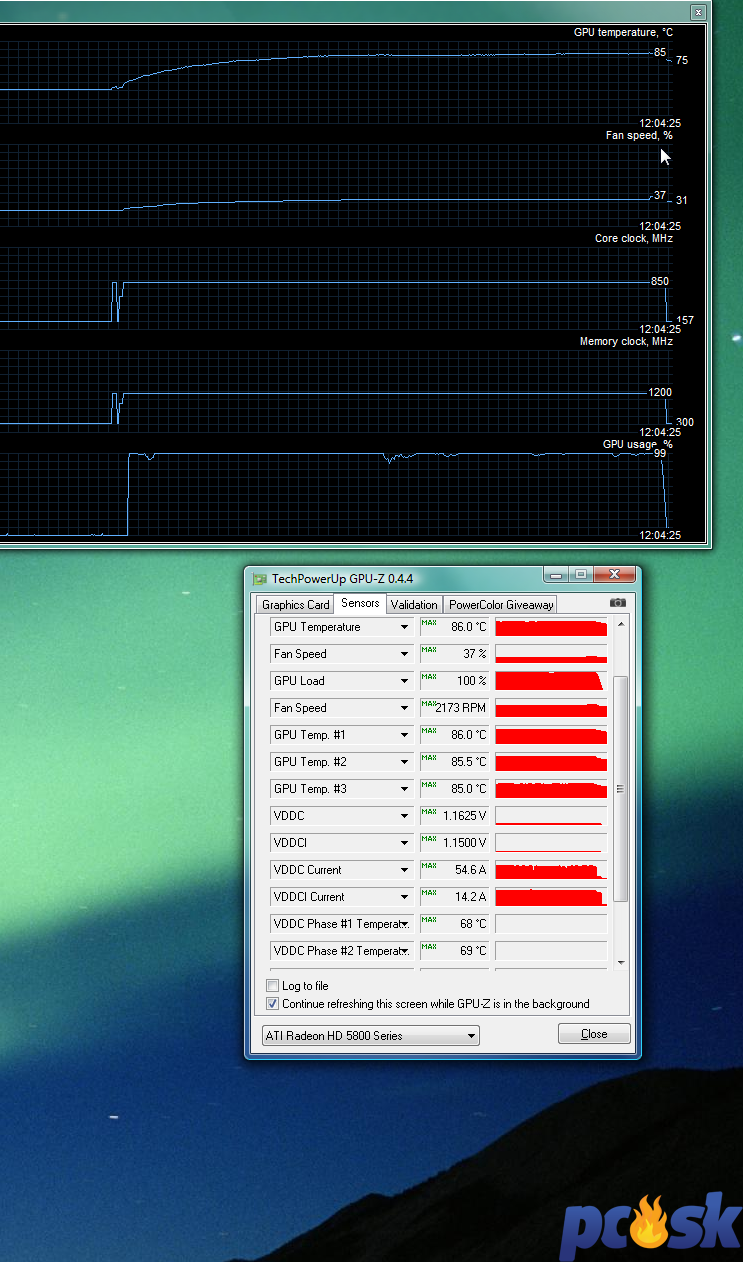Open the VDDC voltage sensor dropdown
Image resolution: width=743 pixels, height=1262 pixels.
tap(342, 816)
